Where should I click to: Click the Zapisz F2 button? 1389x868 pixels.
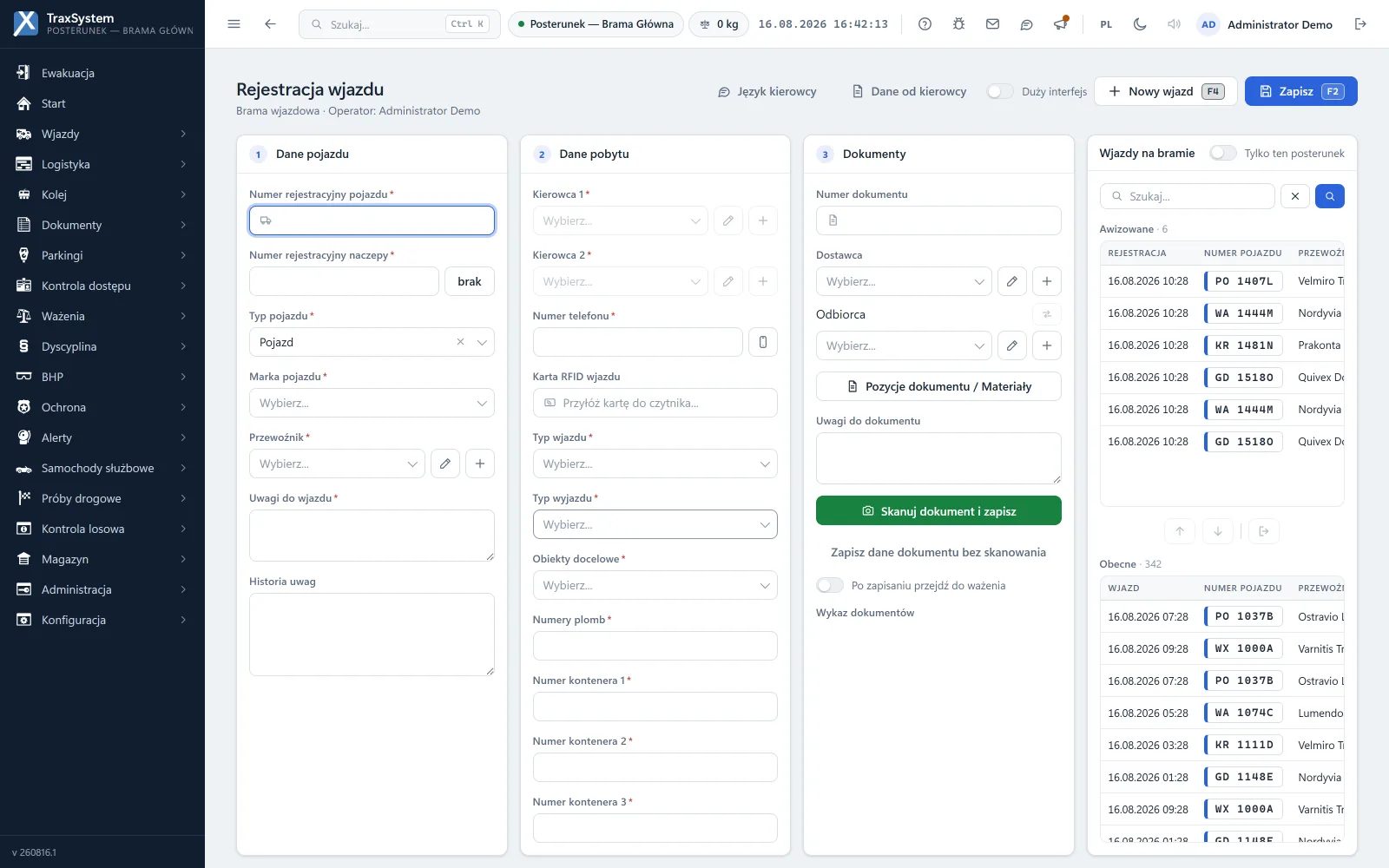coord(1300,91)
